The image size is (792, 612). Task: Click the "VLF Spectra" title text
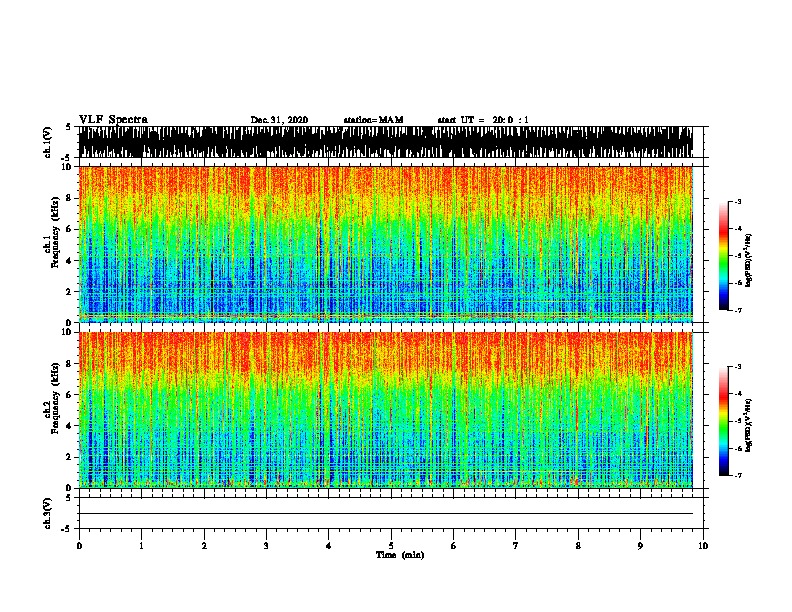coord(113,120)
